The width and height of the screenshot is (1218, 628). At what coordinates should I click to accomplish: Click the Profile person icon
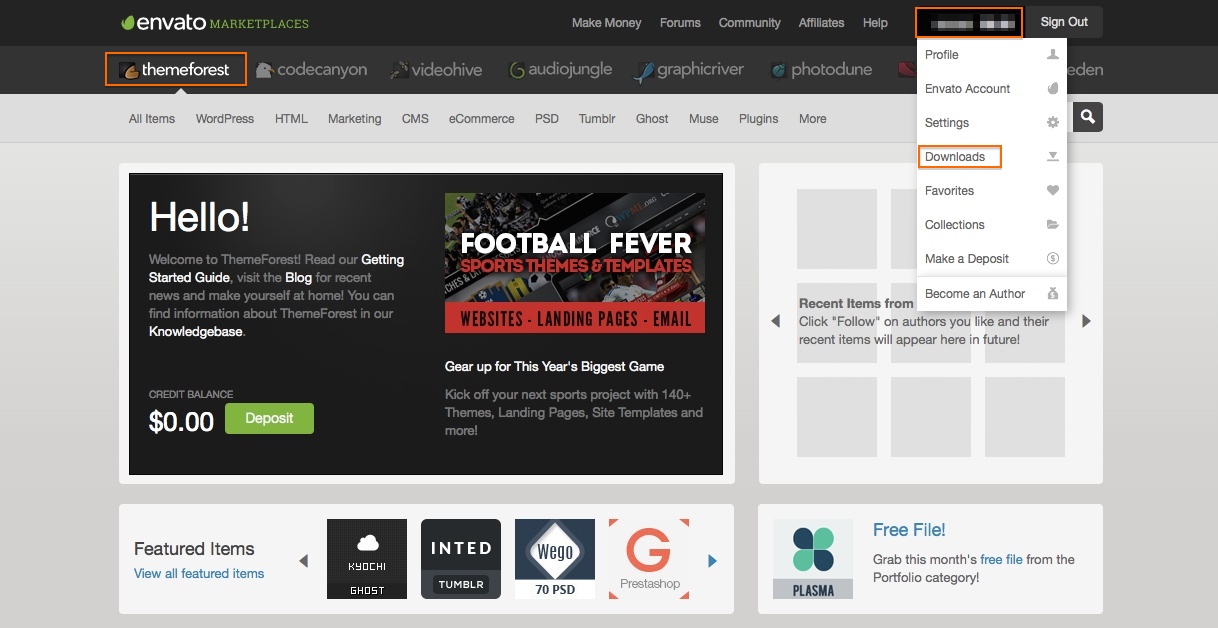coord(1052,55)
